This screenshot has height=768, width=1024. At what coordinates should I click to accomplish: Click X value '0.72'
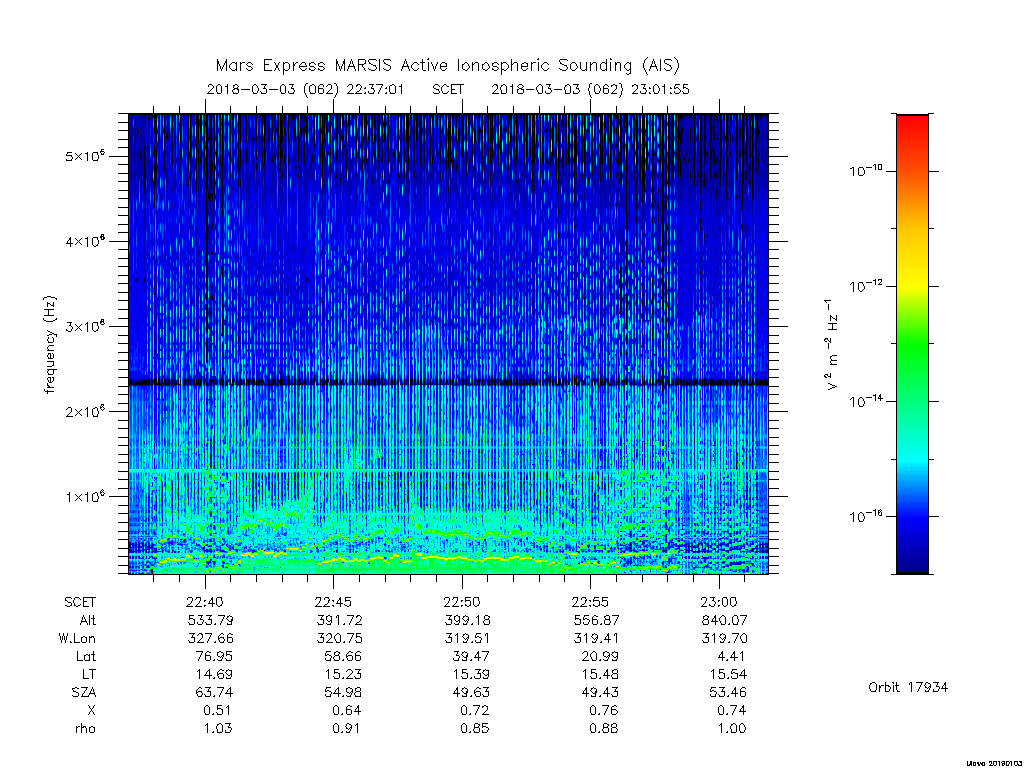[x=475, y=710]
